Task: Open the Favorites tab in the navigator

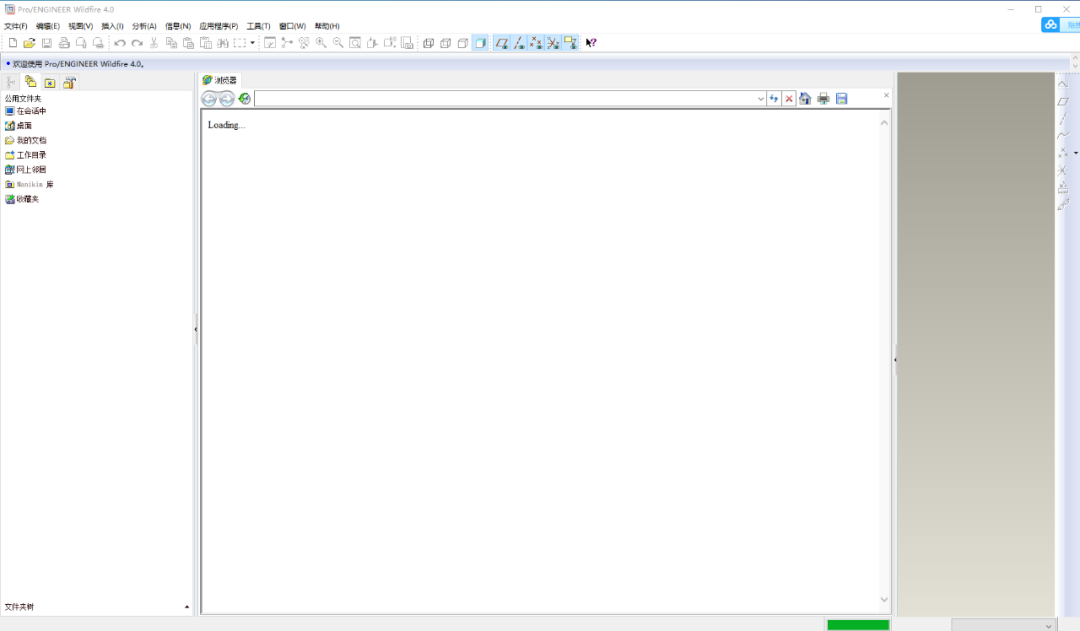Action: coord(50,83)
